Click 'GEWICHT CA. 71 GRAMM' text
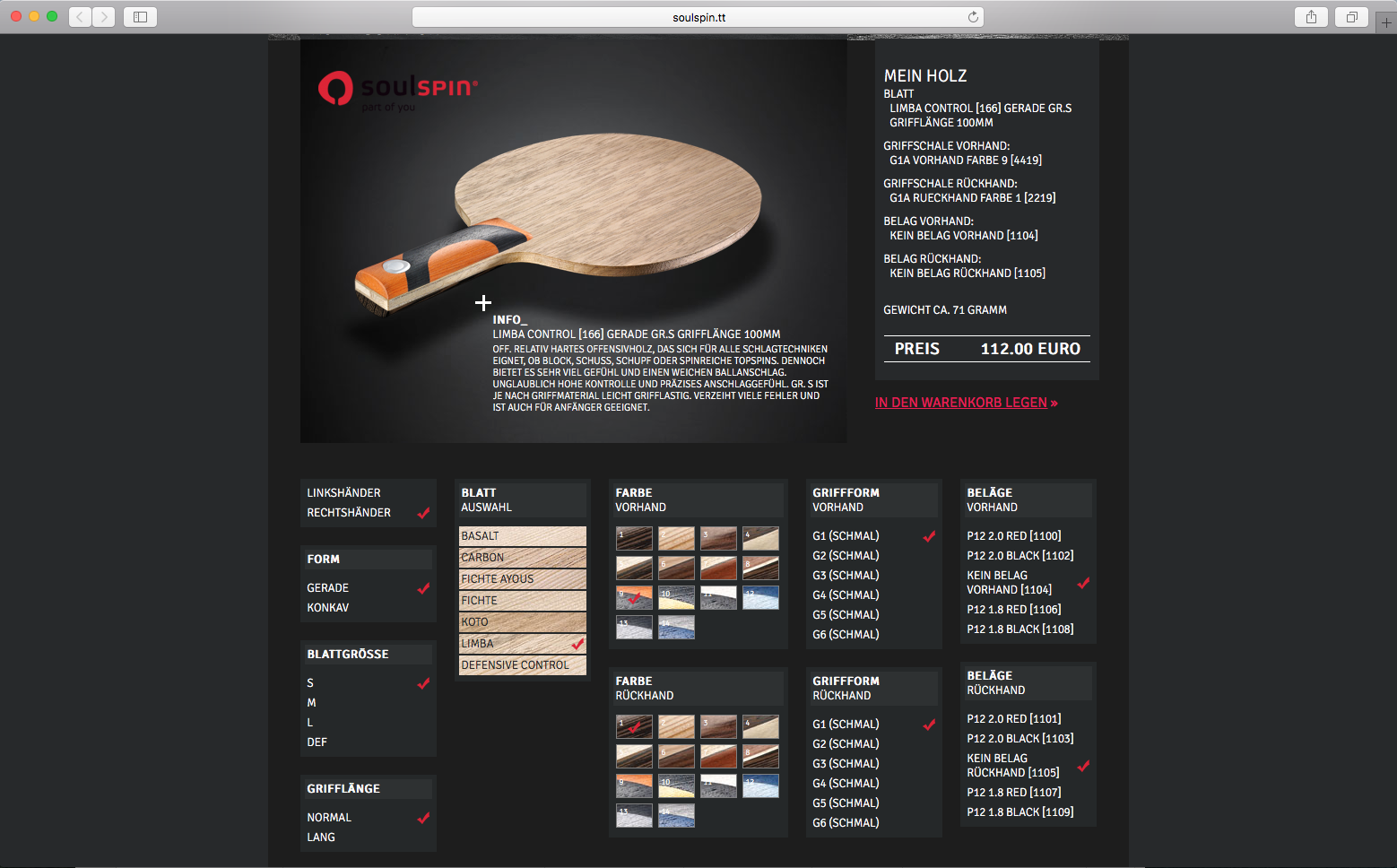The image size is (1397, 868). 945,310
